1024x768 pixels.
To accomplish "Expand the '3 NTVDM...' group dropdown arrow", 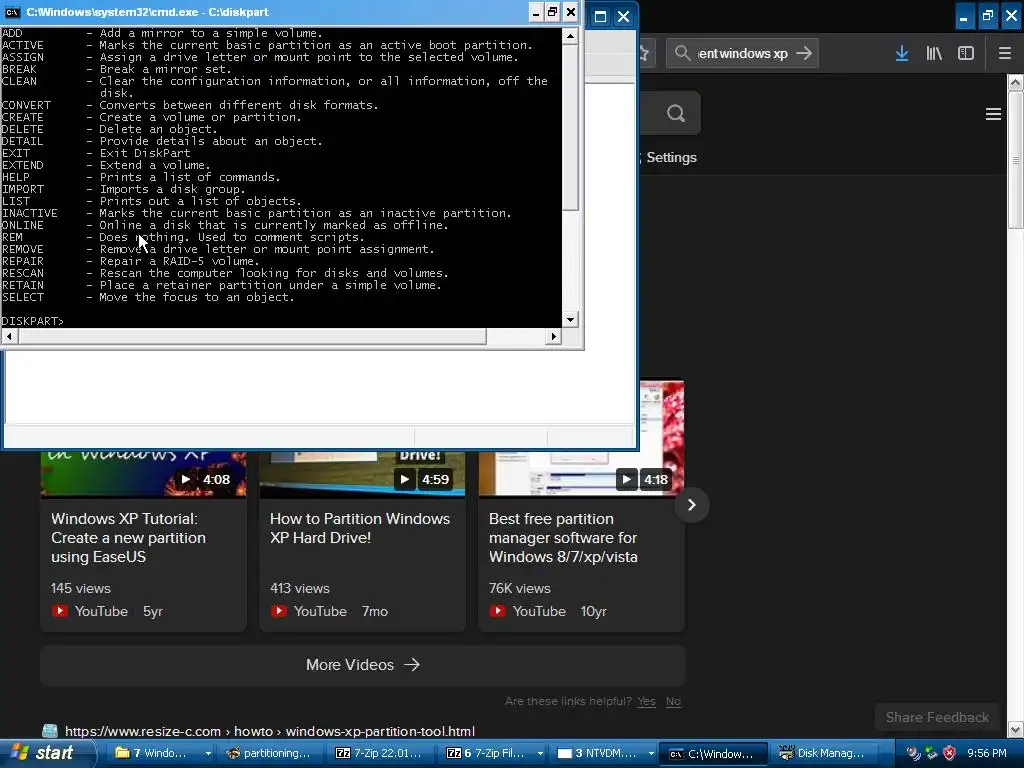I will [x=651, y=753].
